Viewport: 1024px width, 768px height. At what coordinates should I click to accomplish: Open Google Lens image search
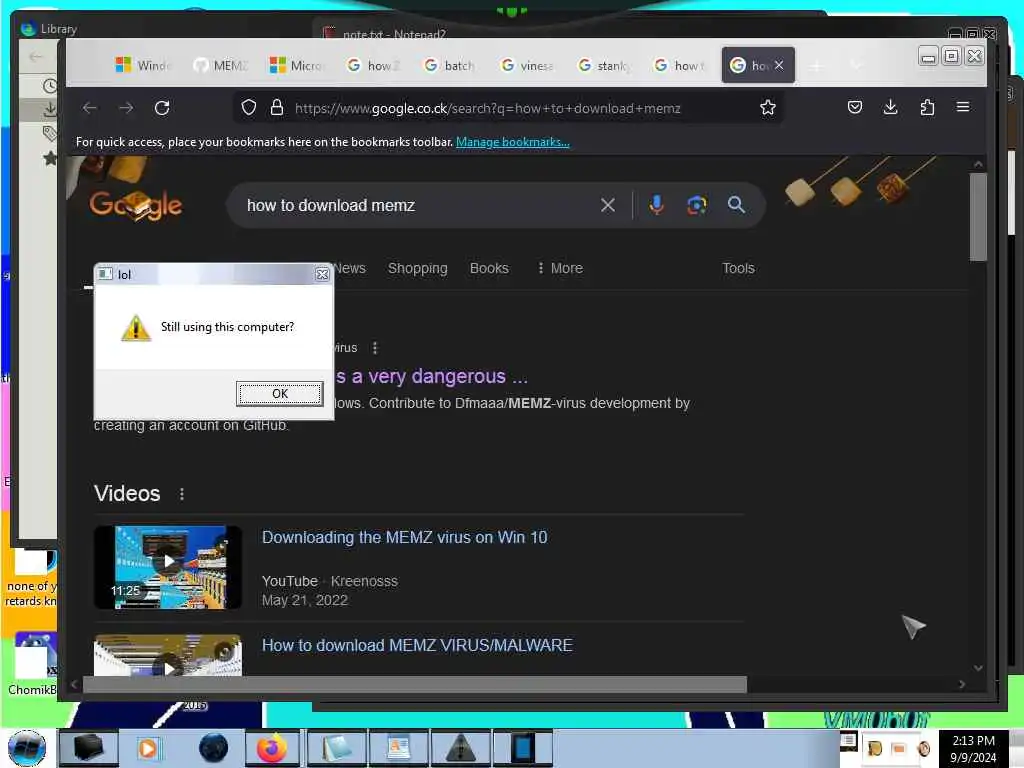(696, 205)
